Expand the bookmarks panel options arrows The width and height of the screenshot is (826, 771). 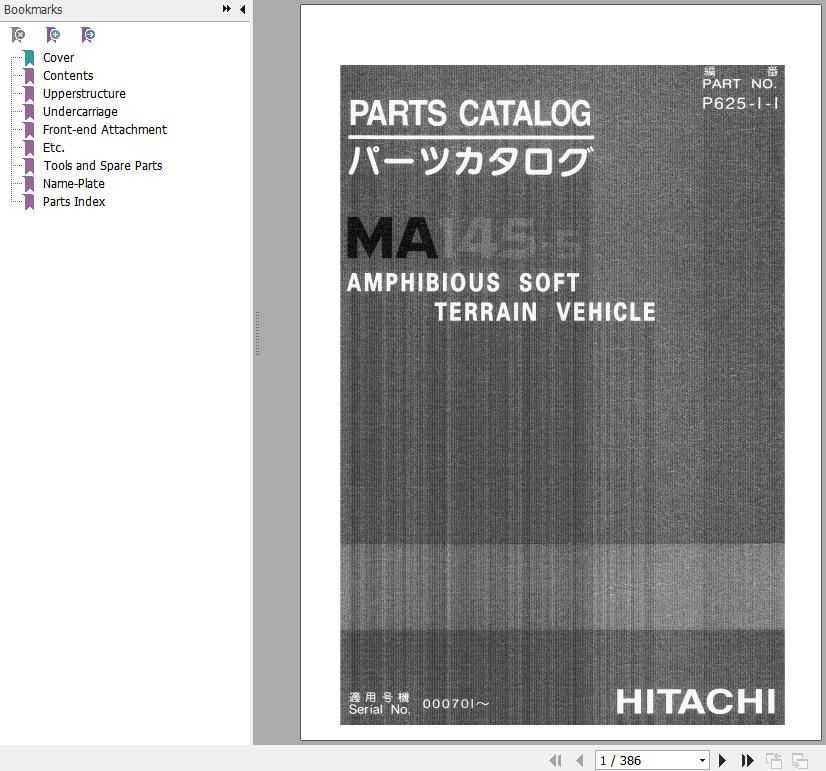[x=227, y=9]
